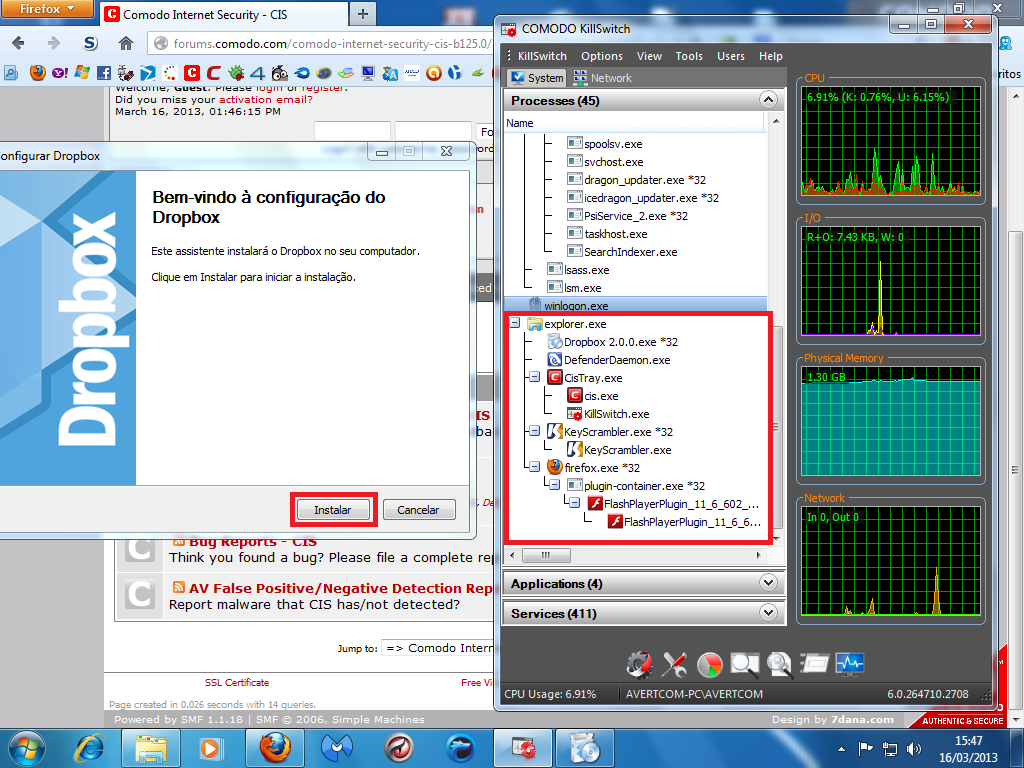Click Cancelar in the Dropbox setup
The width and height of the screenshot is (1024, 768).
coord(418,509)
